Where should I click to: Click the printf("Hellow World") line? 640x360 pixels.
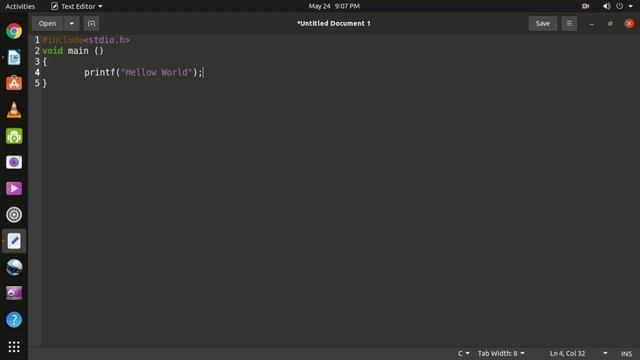coord(143,73)
